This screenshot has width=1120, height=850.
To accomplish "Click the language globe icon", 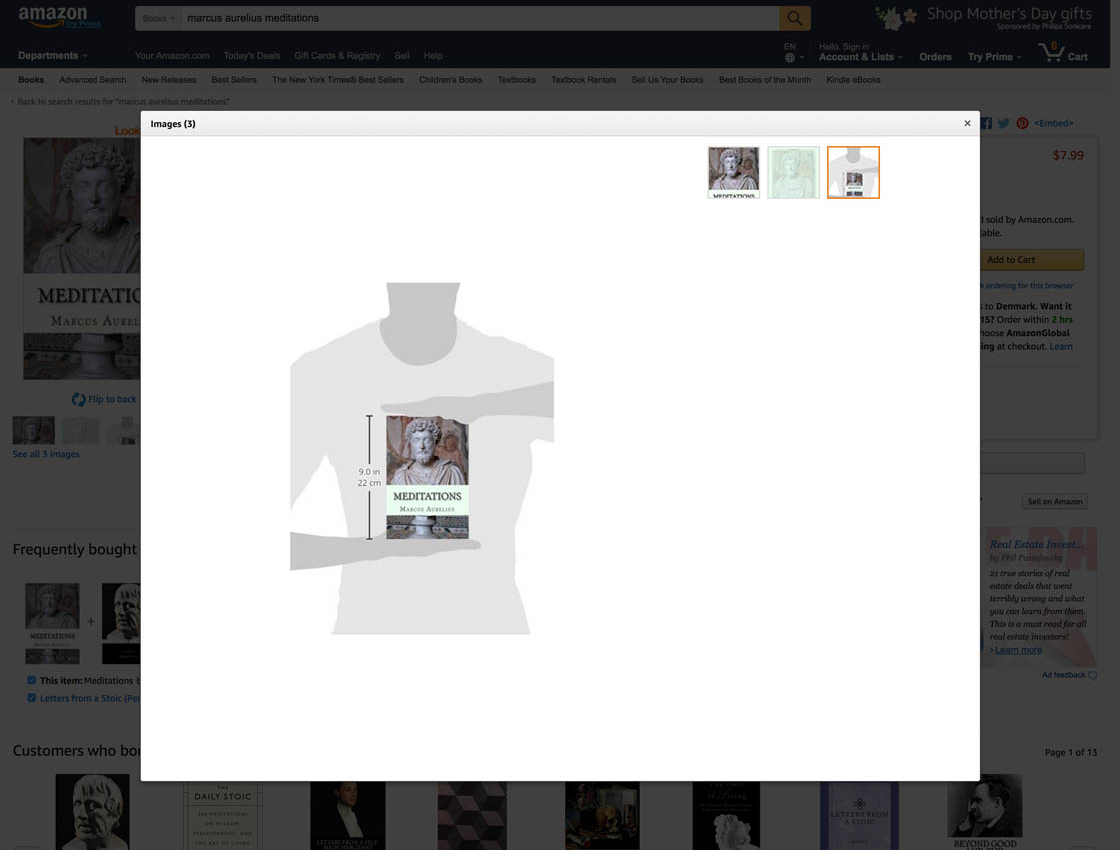I will click(x=790, y=58).
